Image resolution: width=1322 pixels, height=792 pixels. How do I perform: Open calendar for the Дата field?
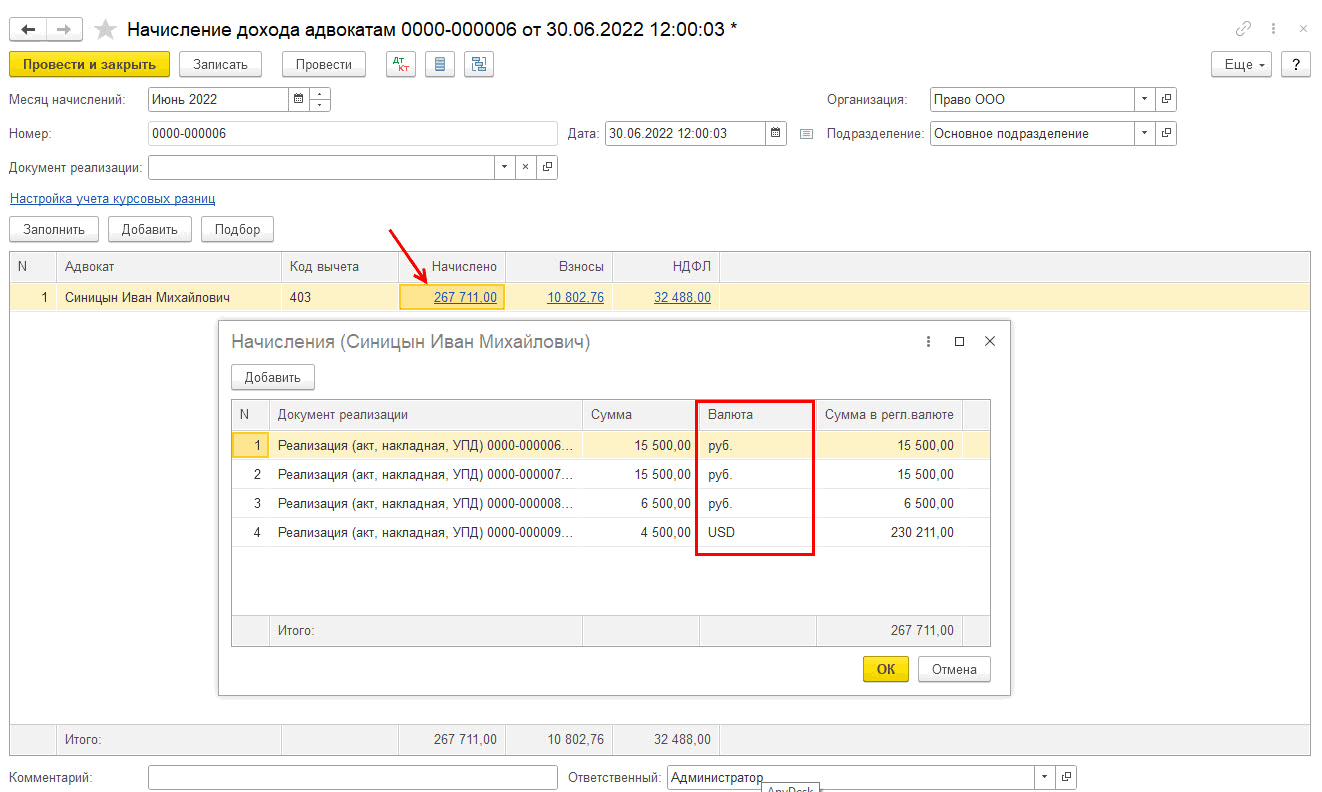(x=776, y=134)
